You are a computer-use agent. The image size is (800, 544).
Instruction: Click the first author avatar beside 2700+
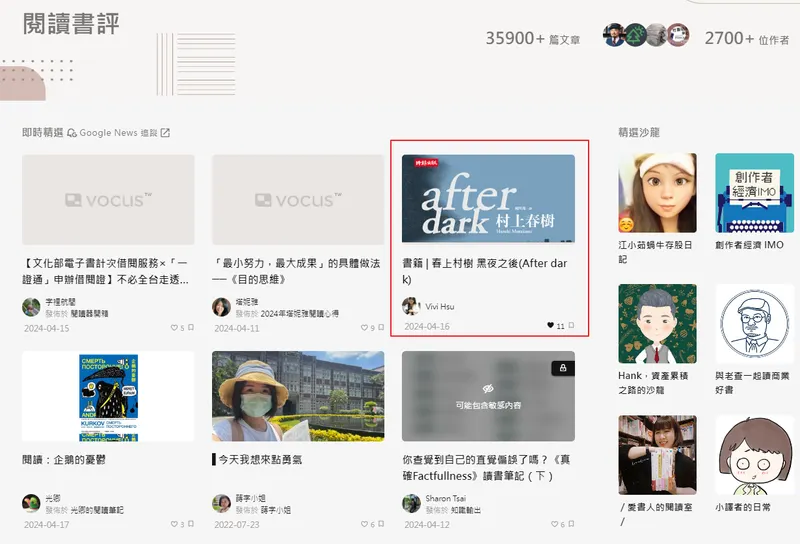(x=614, y=35)
